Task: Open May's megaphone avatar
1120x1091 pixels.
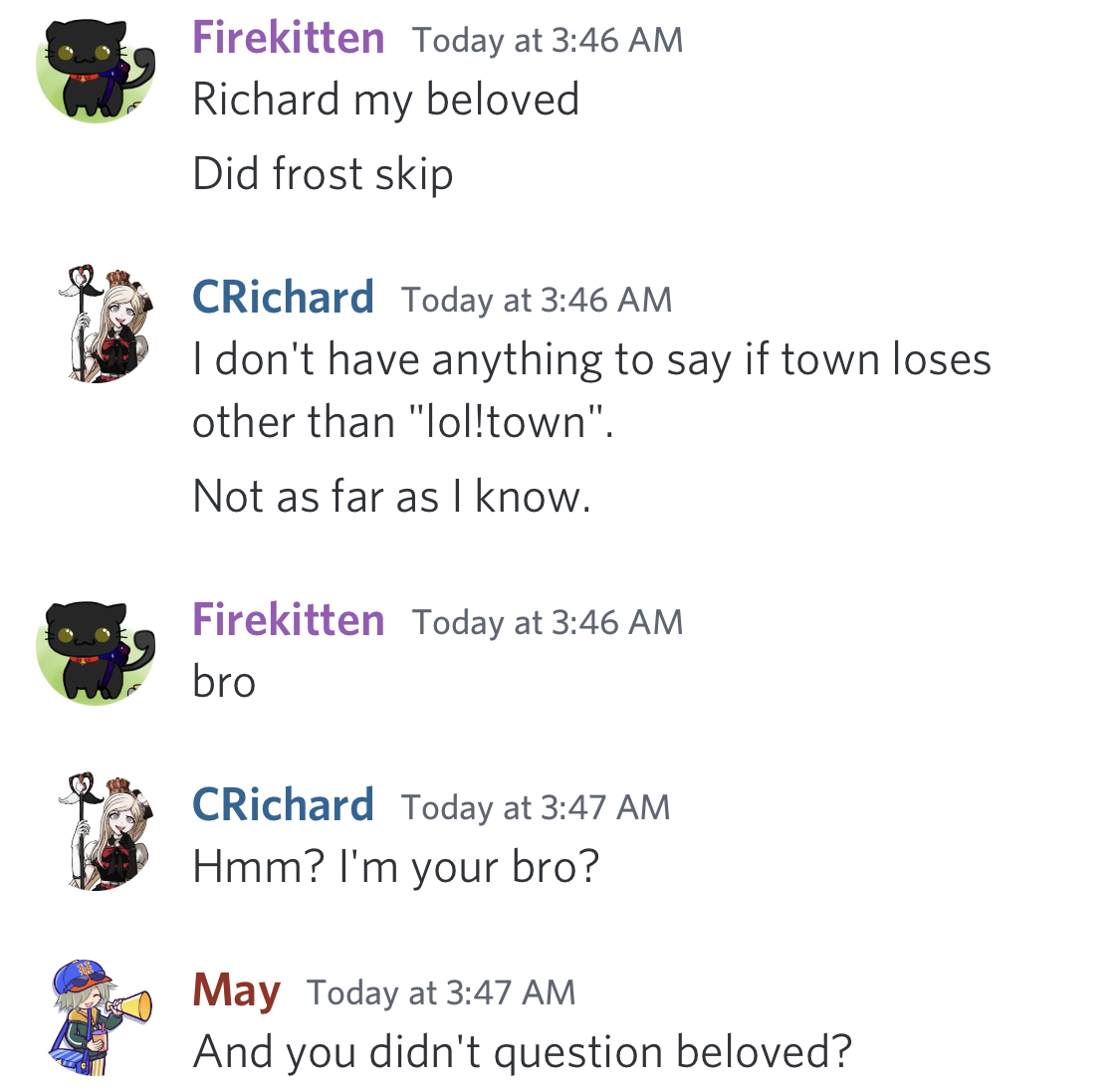Action: point(100,1017)
